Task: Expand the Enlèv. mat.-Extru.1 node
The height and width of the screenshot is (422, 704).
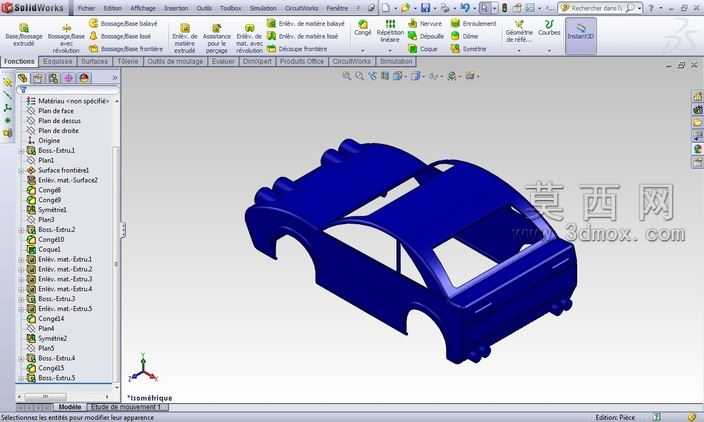Action: tap(21, 259)
